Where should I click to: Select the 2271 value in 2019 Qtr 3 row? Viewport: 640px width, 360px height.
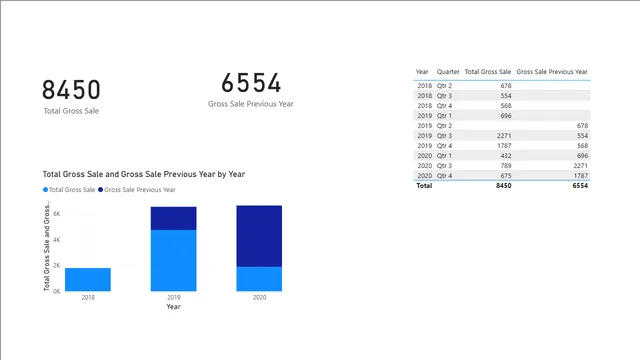click(504, 136)
